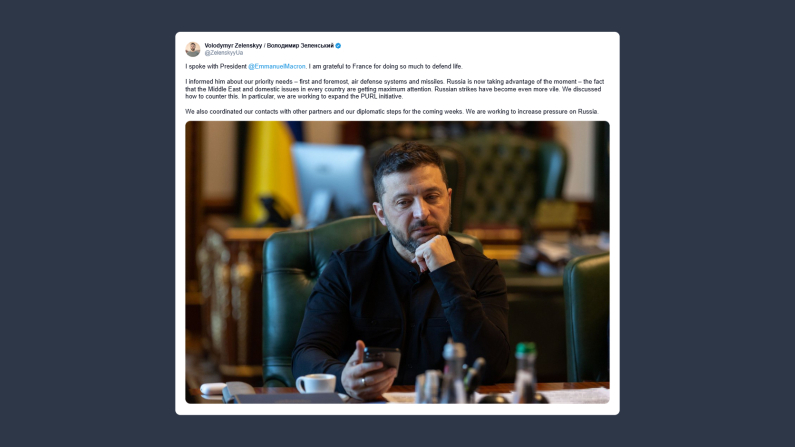Click the green-capped bottle on the desk
This screenshot has width=795, height=447.
[x=525, y=372]
